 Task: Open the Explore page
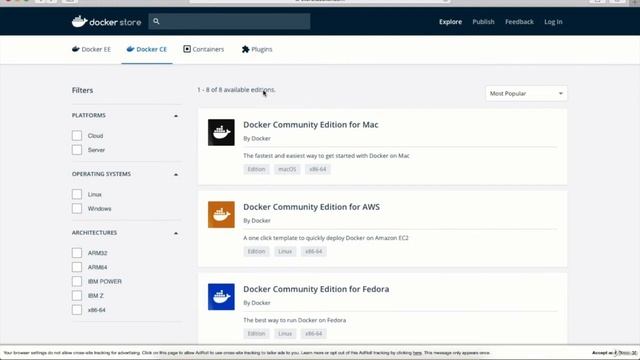pos(450,22)
